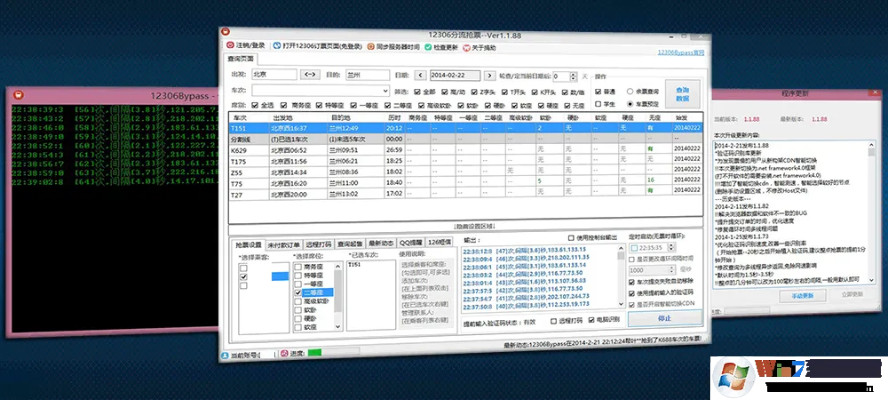Select the Z55 train row

466,172
